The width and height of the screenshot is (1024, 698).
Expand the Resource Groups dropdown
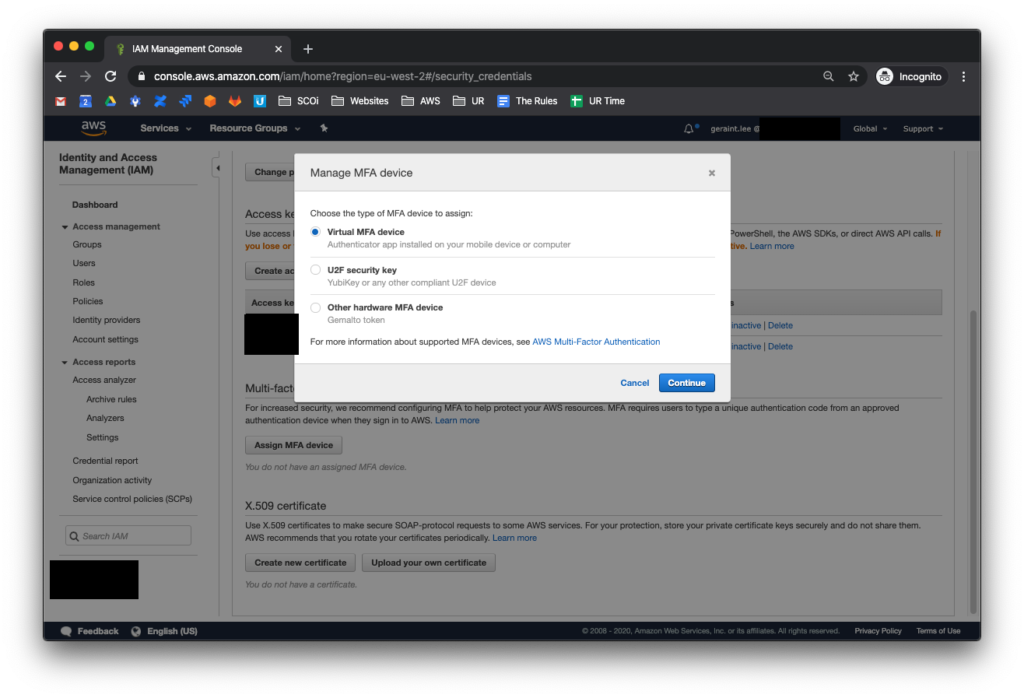[x=255, y=128]
